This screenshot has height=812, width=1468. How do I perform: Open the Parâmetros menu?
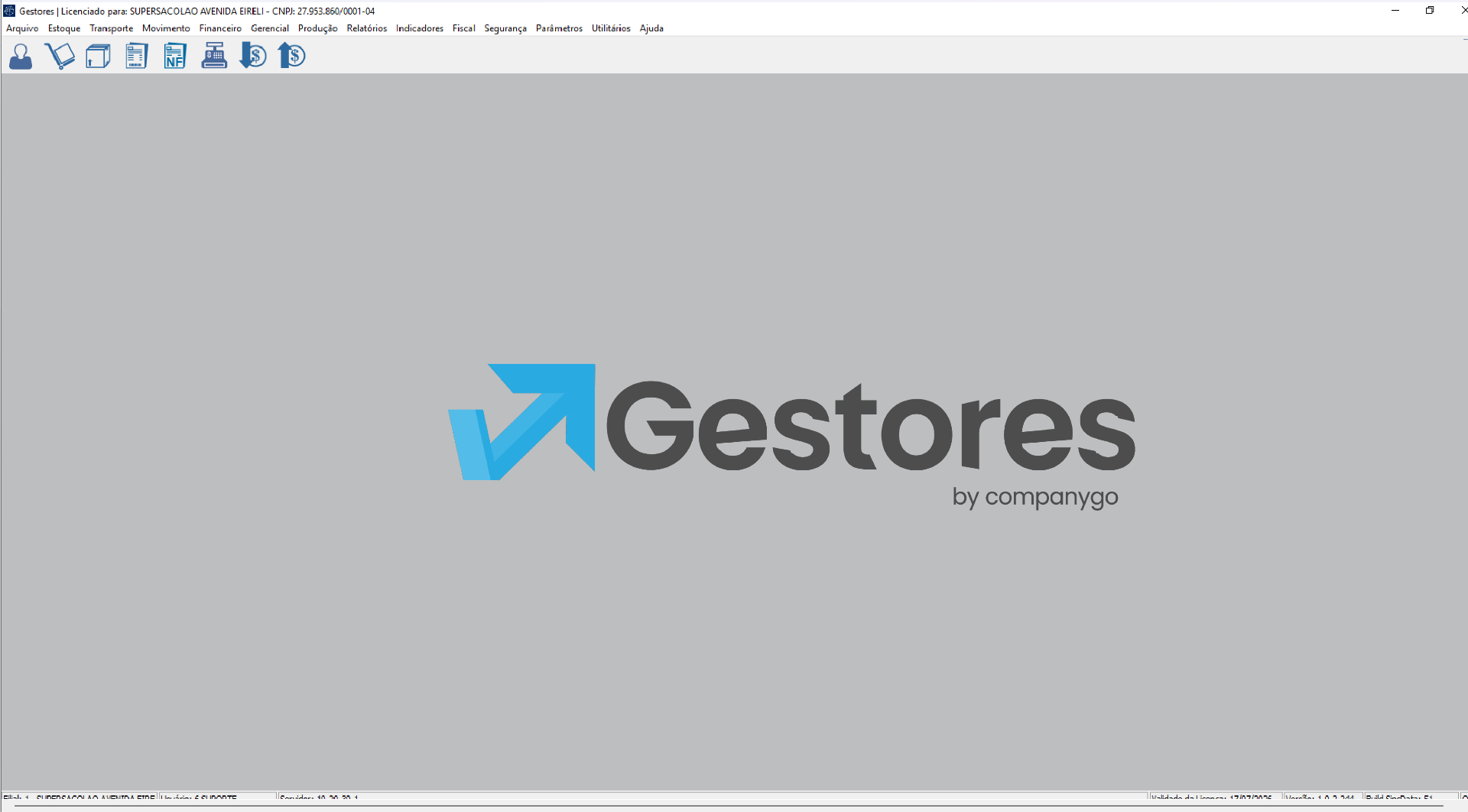pyautogui.click(x=559, y=28)
